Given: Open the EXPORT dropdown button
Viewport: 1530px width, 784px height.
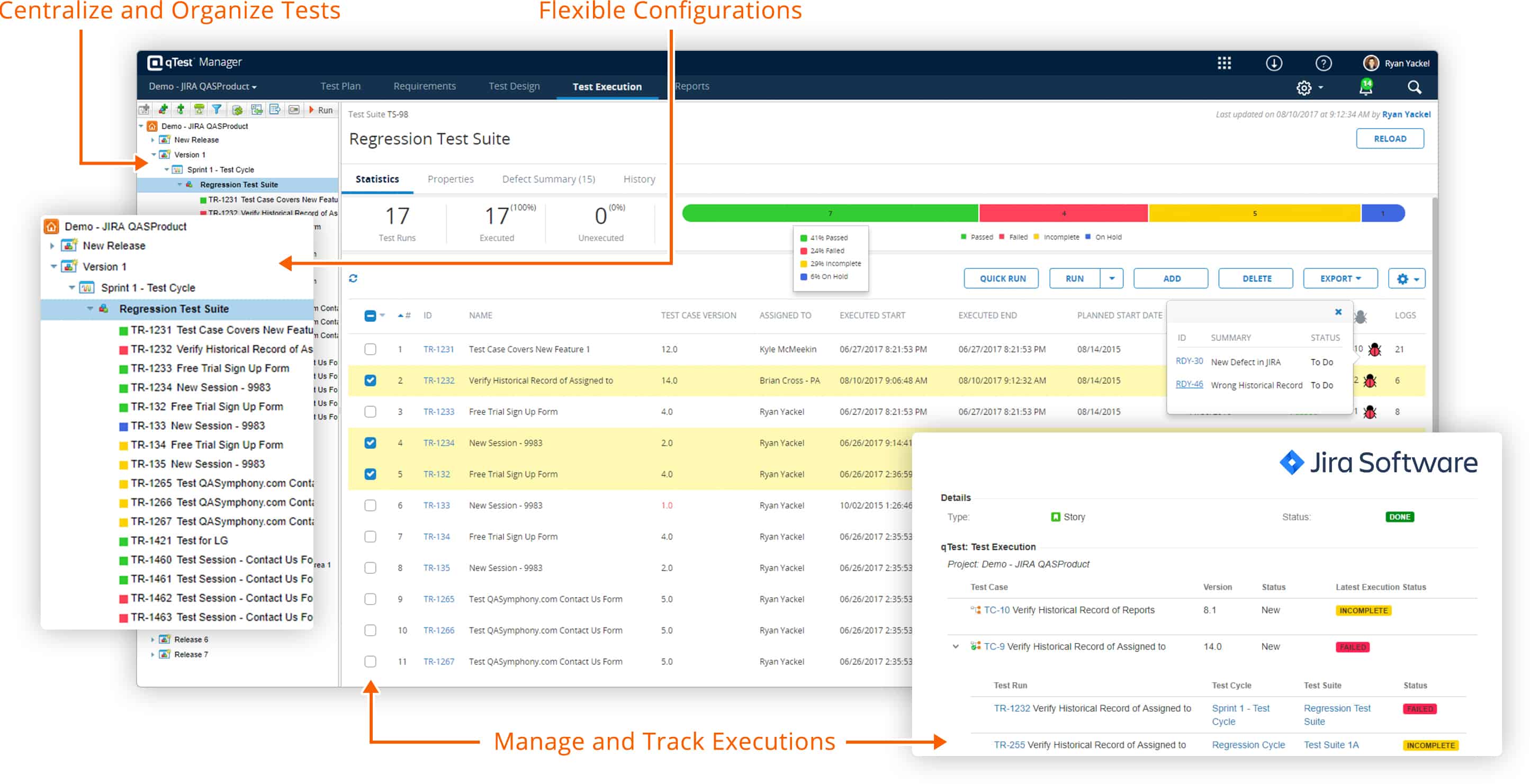Looking at the screenshot, I should click(1339, 278).
